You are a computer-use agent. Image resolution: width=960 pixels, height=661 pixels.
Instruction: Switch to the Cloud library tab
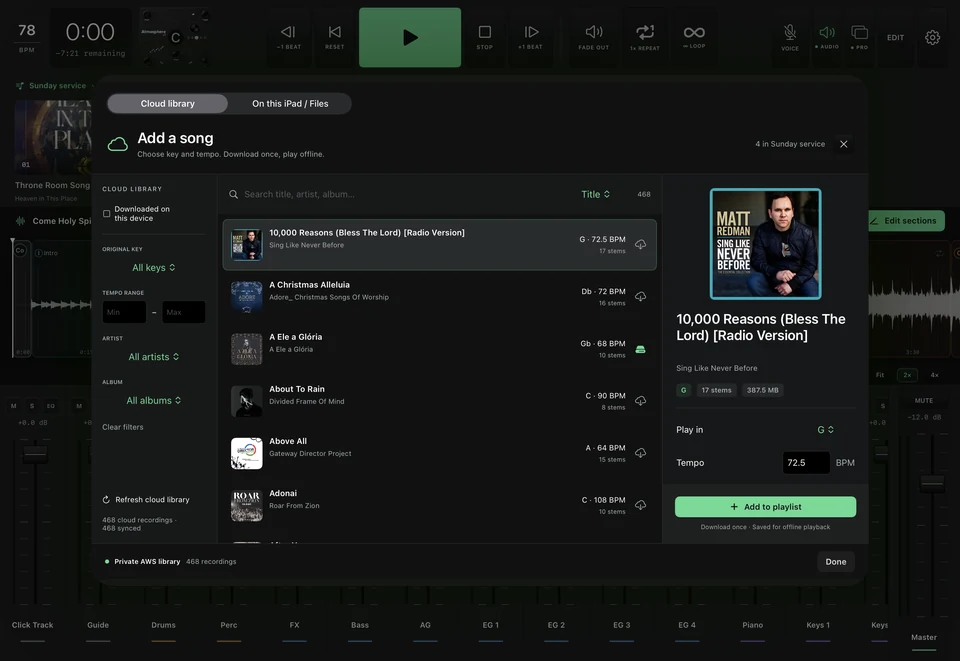[168, 103]
